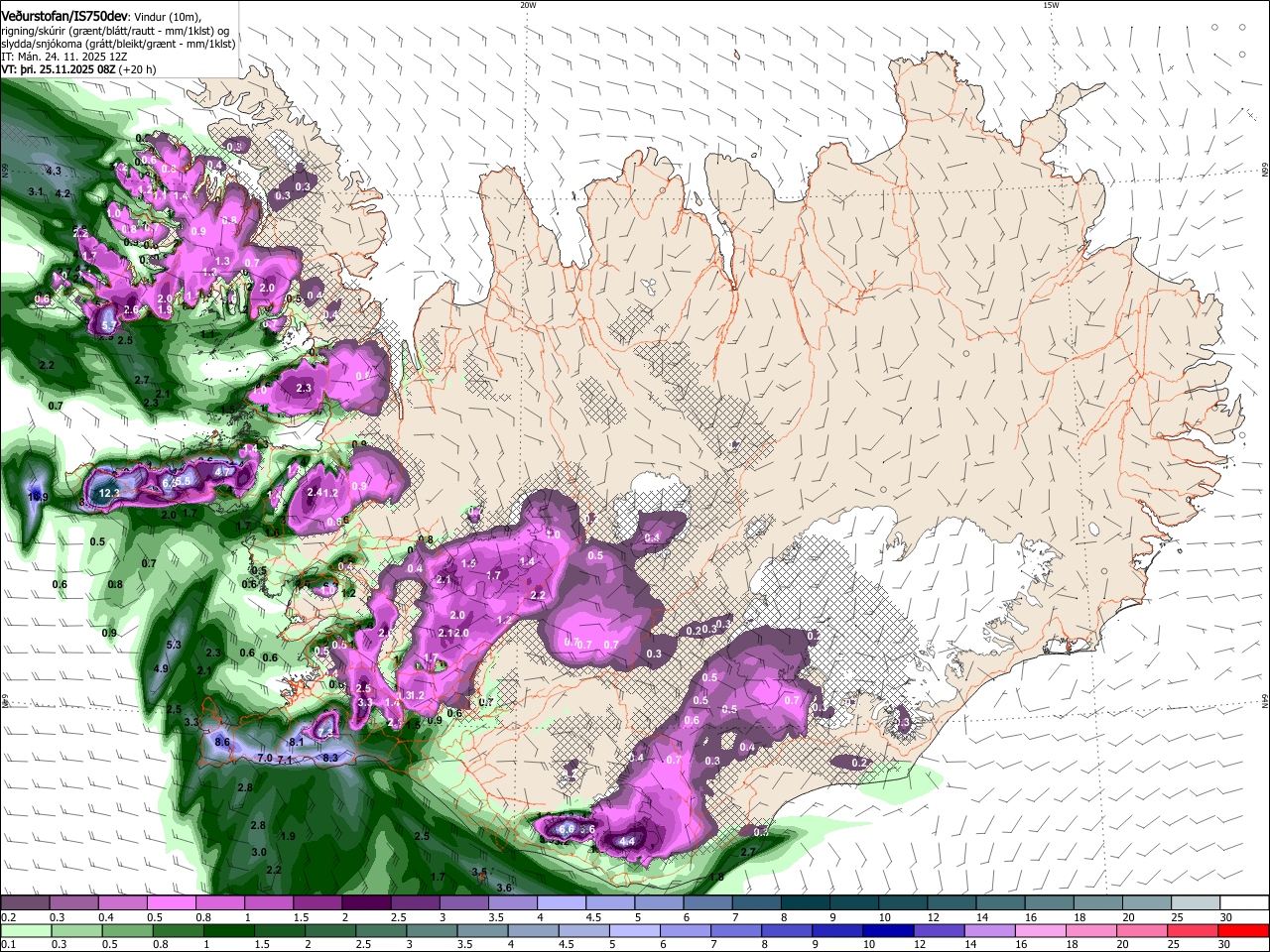
Task: Click the 20W longitude label
Action: pos(528,5)
